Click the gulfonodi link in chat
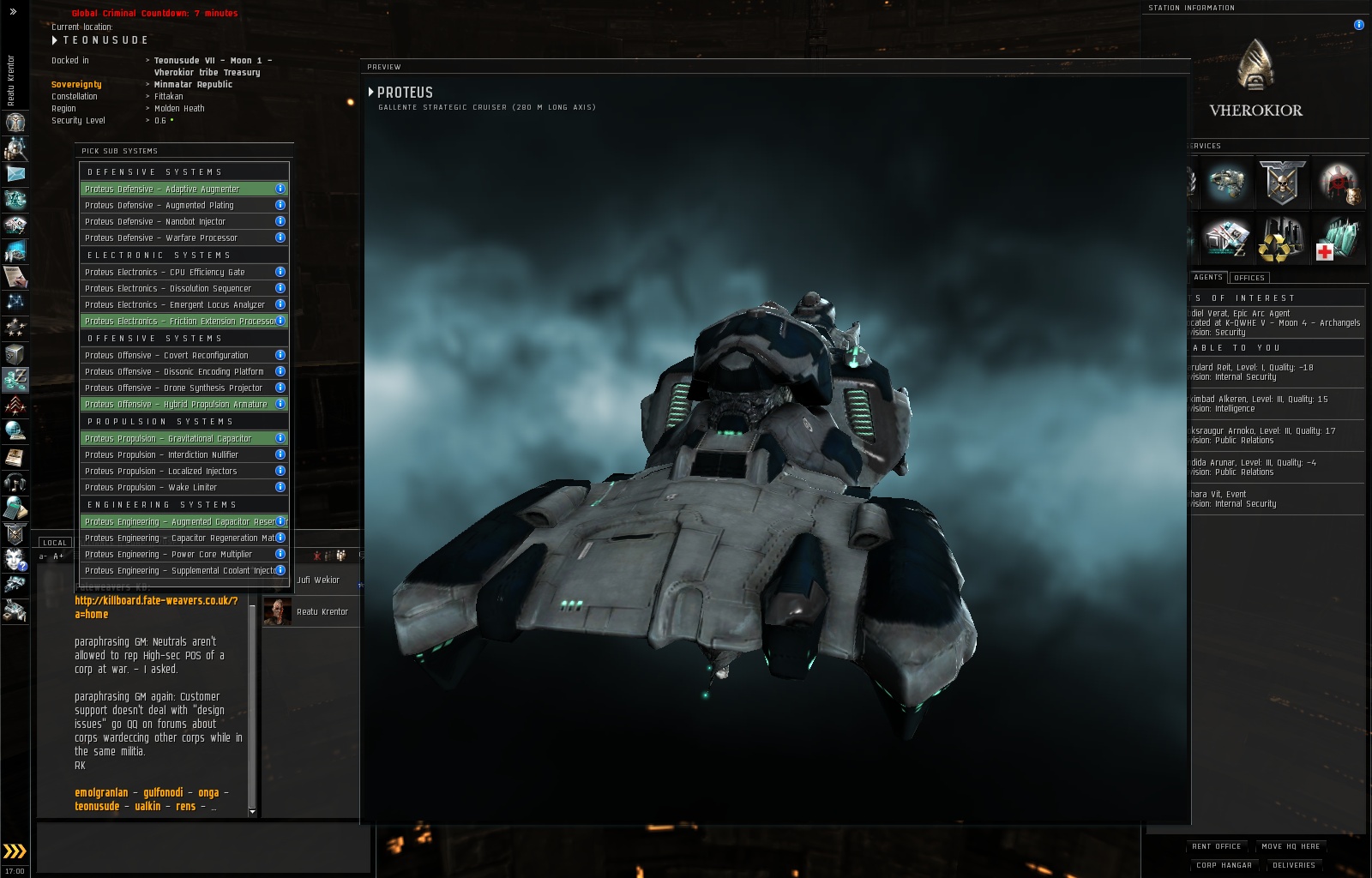The height and width of the screenshot is (878, 1372). pos(163,792)
